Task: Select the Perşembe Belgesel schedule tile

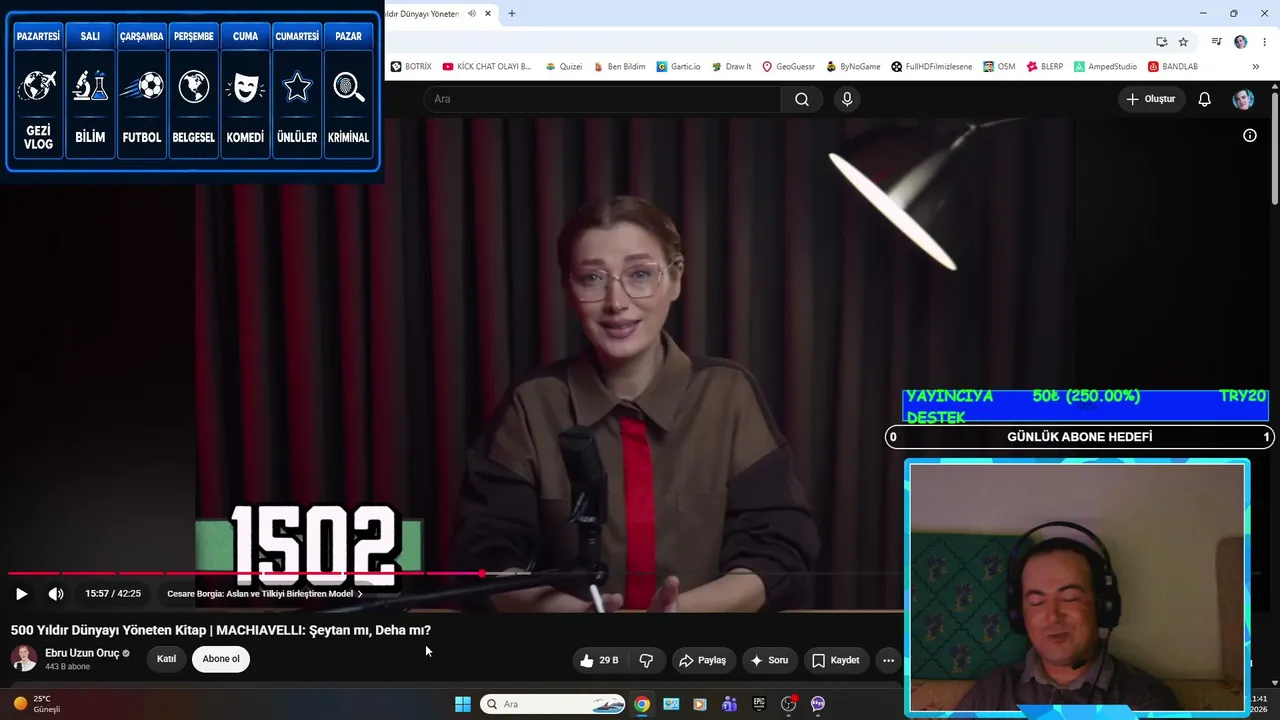Action: point(193,92)
